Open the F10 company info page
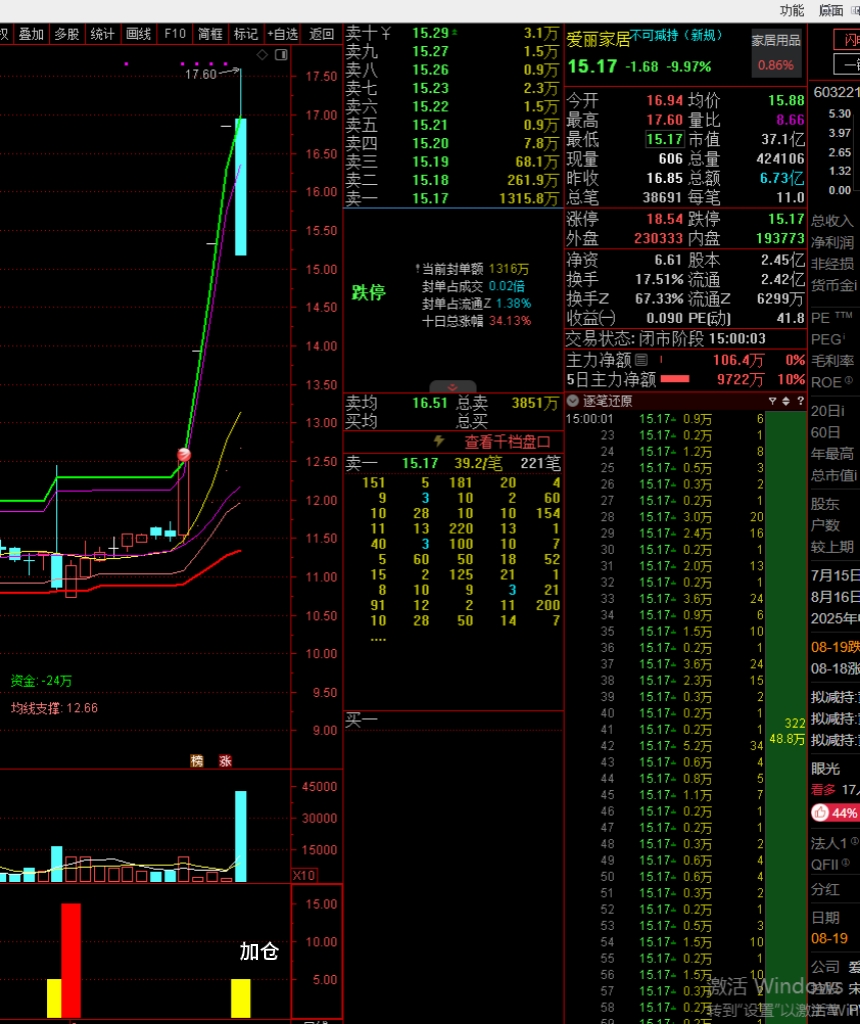 pos(174,34)
